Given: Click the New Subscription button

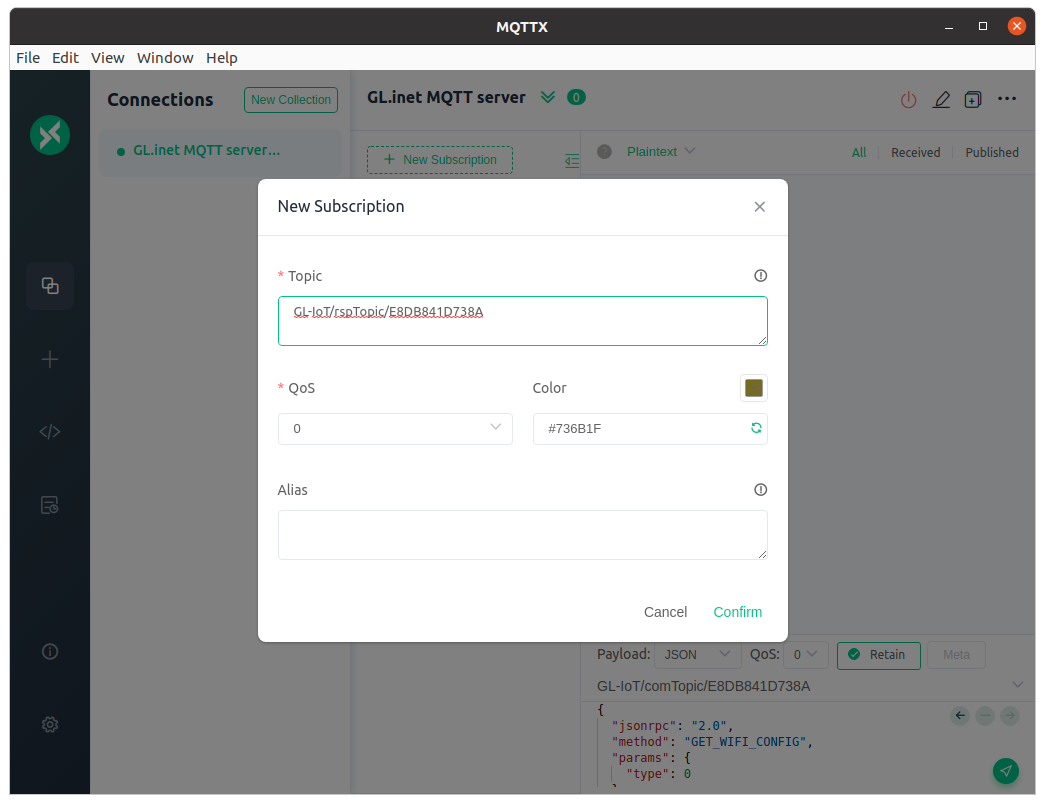Looking at the screenshot, I should pyautogui.click(x=440, y=160).
